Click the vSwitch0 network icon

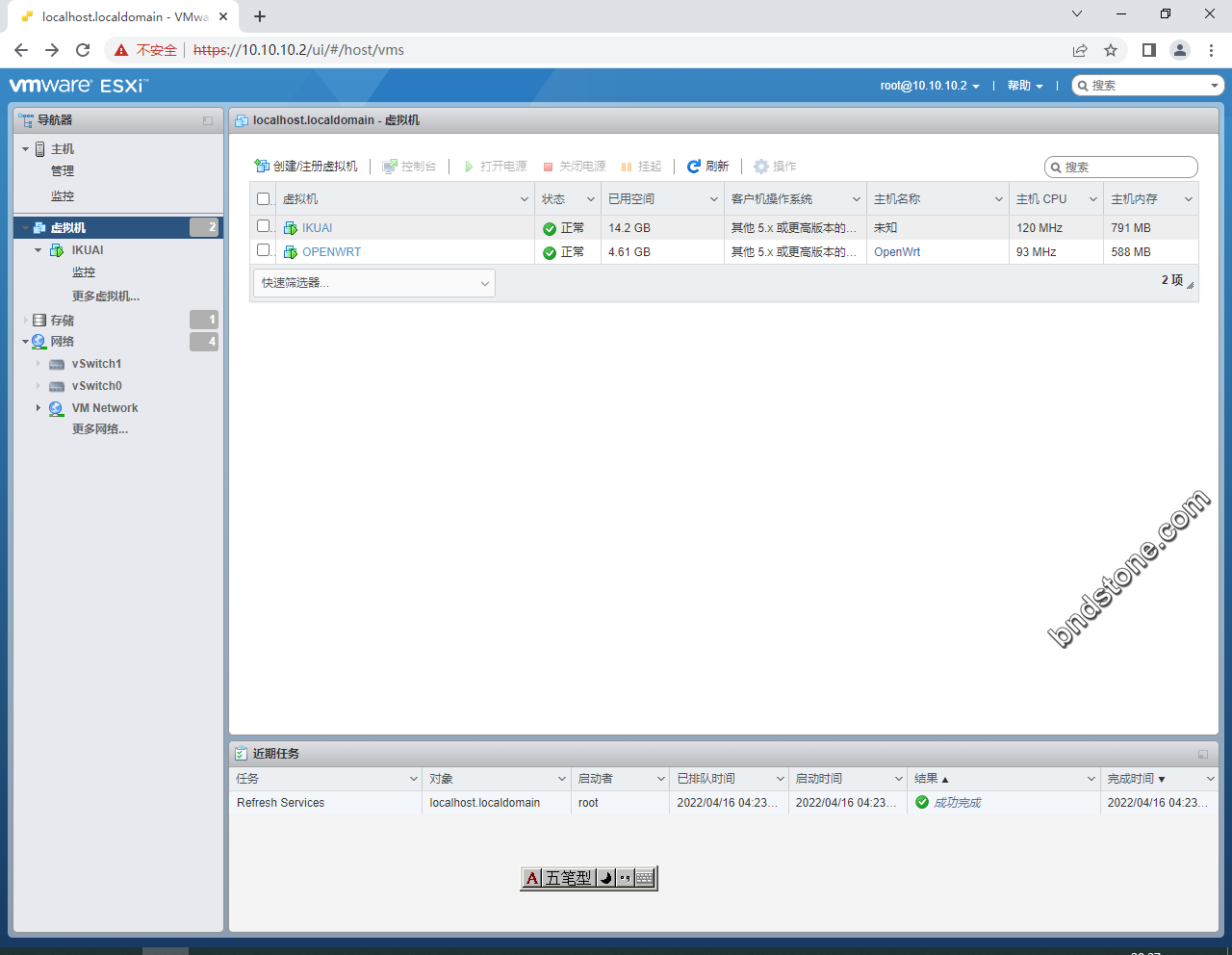click(x=57, y=387)
